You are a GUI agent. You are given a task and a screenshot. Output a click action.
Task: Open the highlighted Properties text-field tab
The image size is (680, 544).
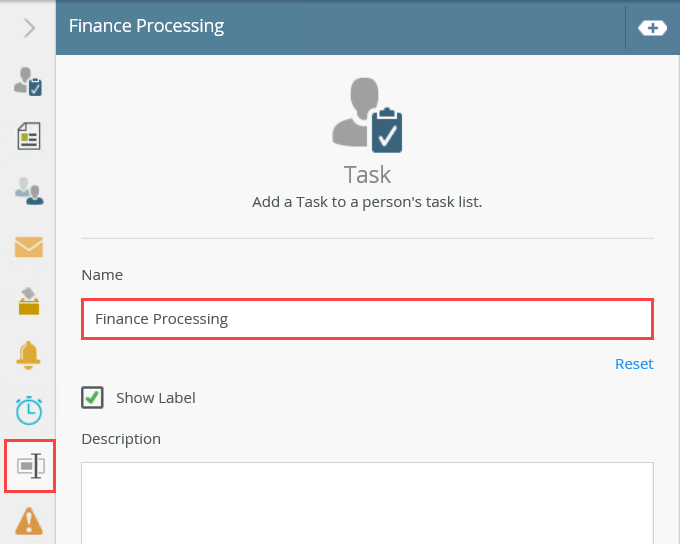click(x=30, y=466)
